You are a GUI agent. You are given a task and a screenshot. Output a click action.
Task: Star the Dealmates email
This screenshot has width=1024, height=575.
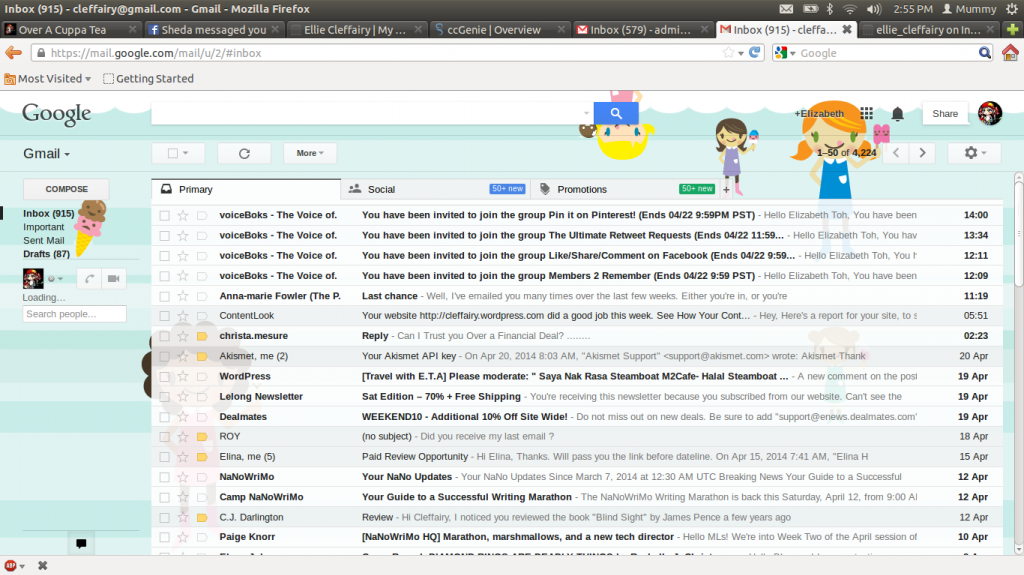point(183,417)
